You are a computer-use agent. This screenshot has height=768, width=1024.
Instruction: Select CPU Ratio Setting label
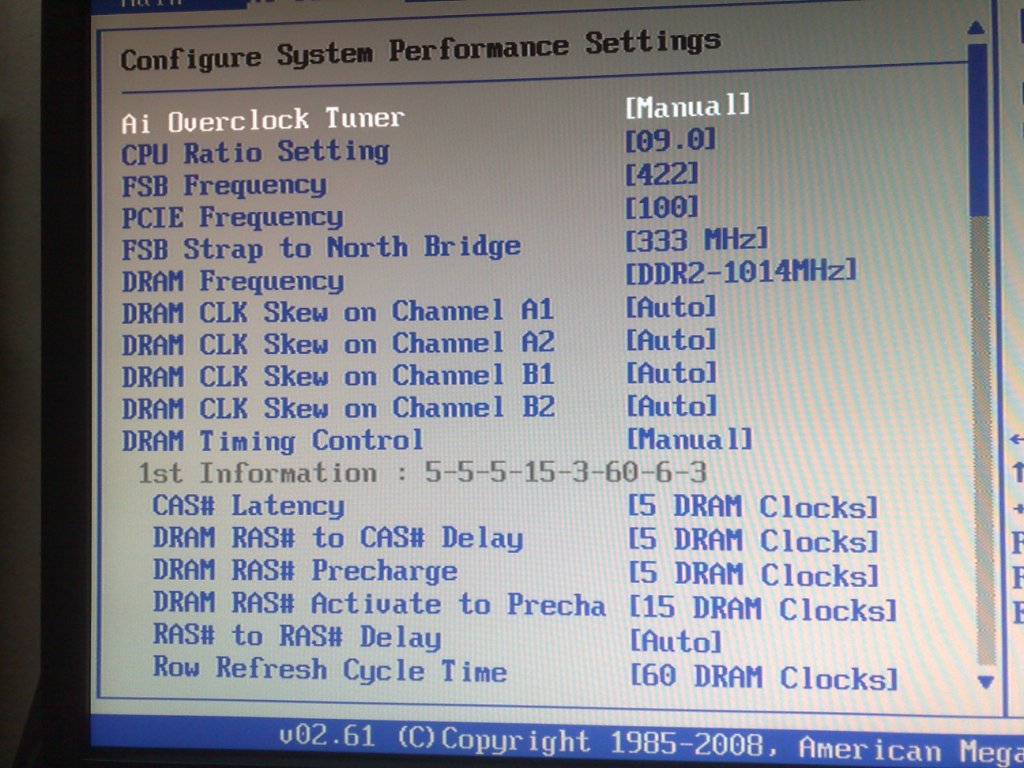tap(255, 153)
